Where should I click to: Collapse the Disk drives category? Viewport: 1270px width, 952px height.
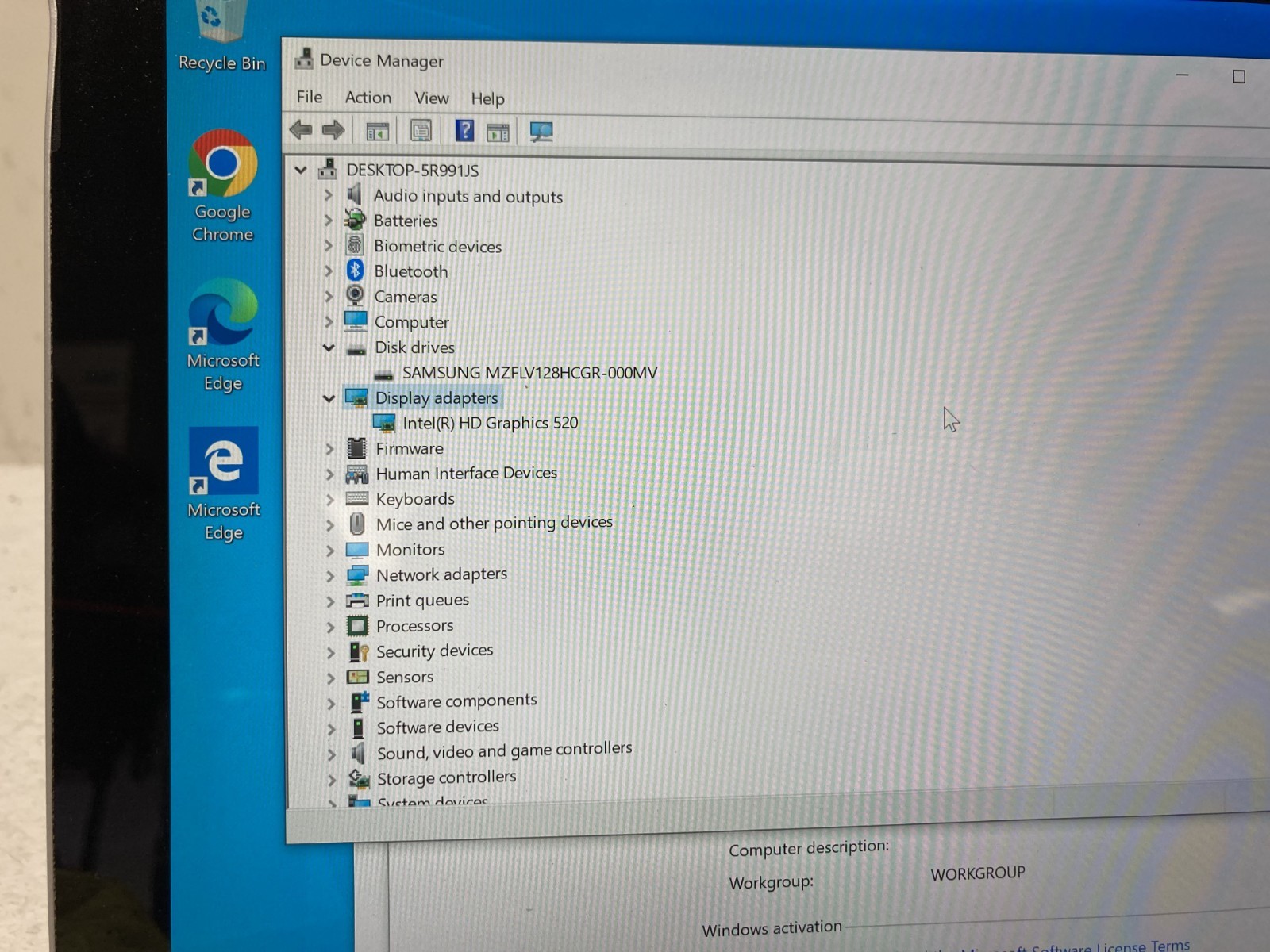point(329,347)
